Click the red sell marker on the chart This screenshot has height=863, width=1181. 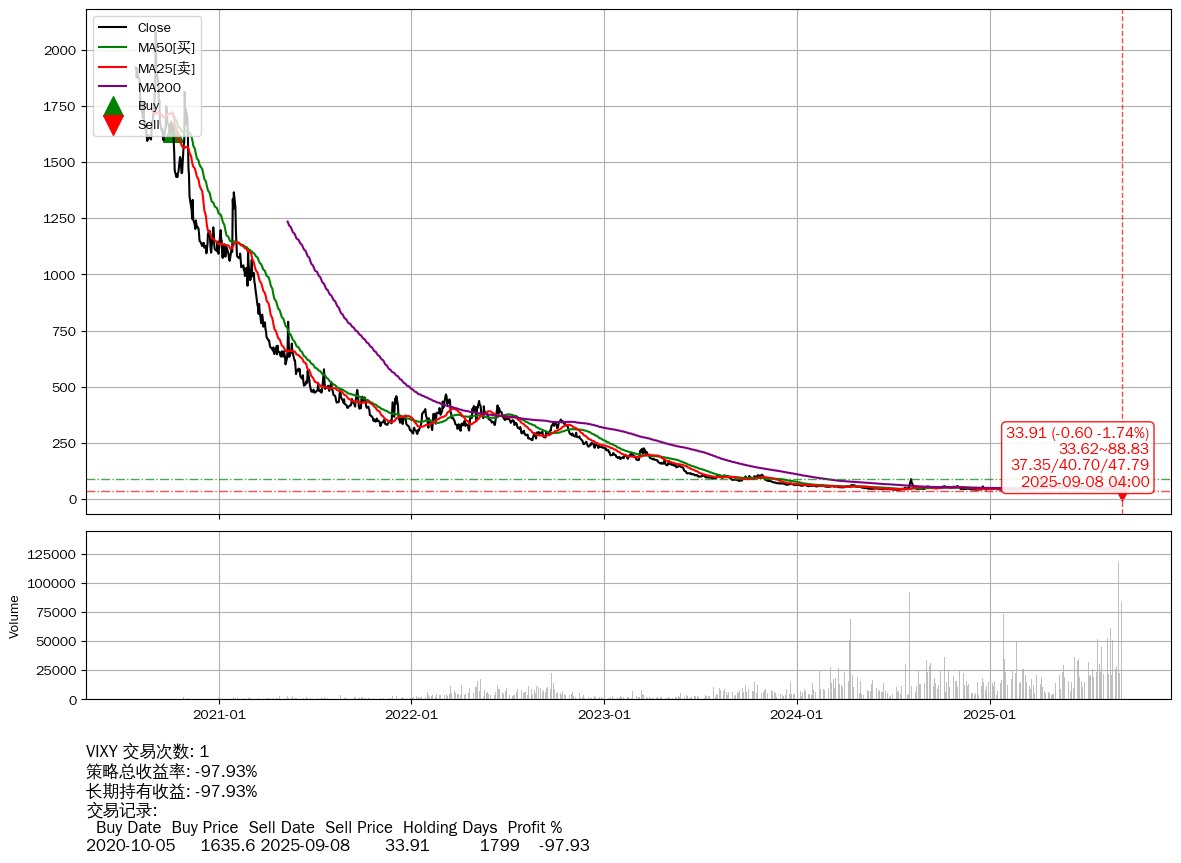click(1121, 495)
